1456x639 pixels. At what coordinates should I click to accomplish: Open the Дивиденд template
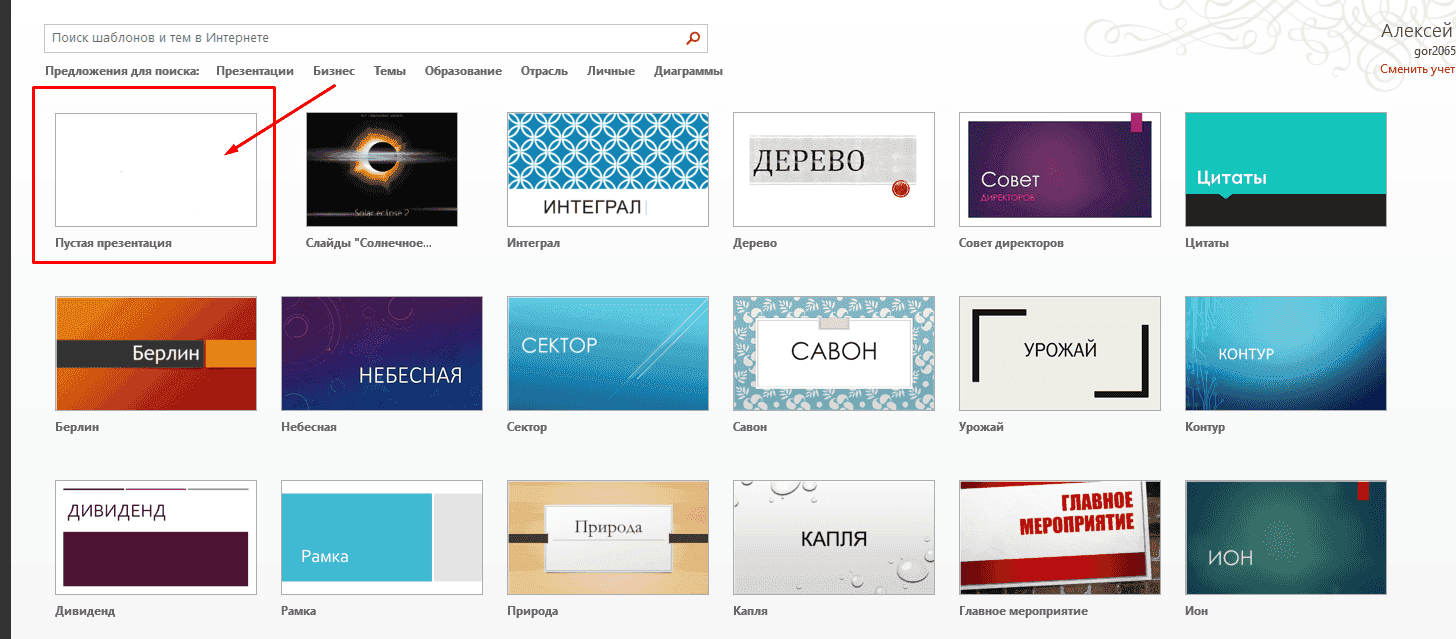(155, 537)
